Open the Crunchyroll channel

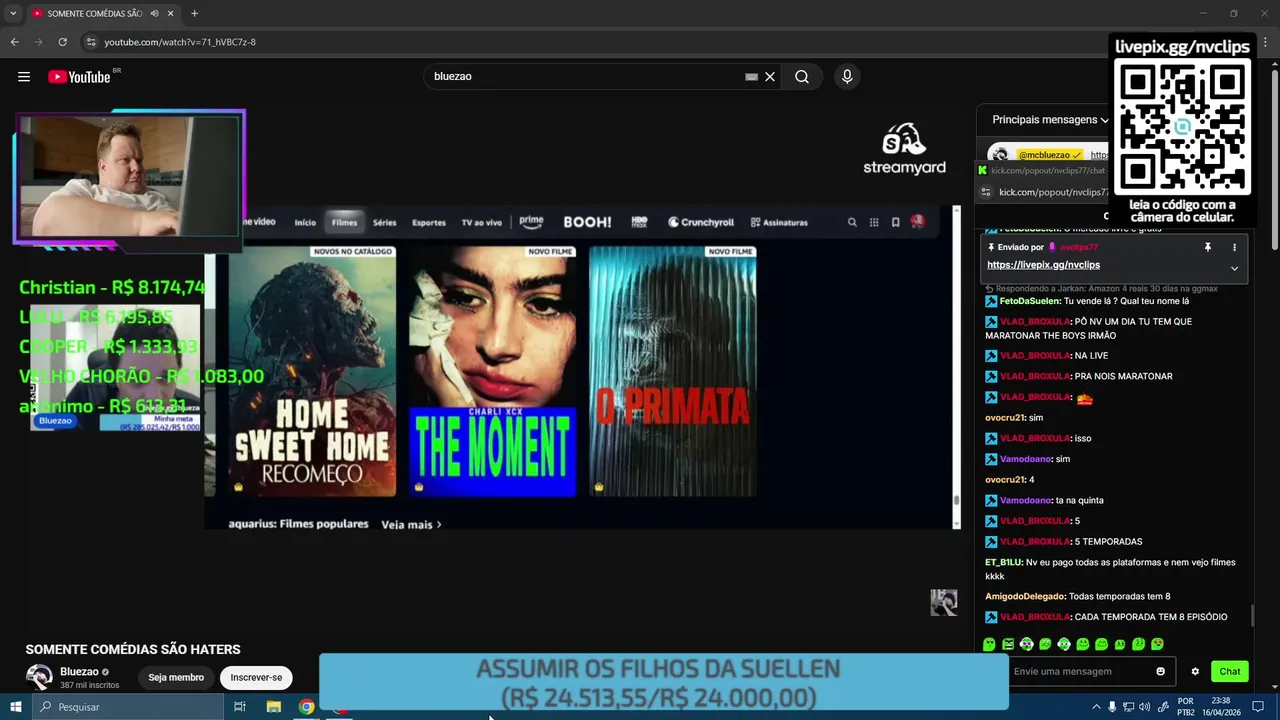[x=701, y=222]
